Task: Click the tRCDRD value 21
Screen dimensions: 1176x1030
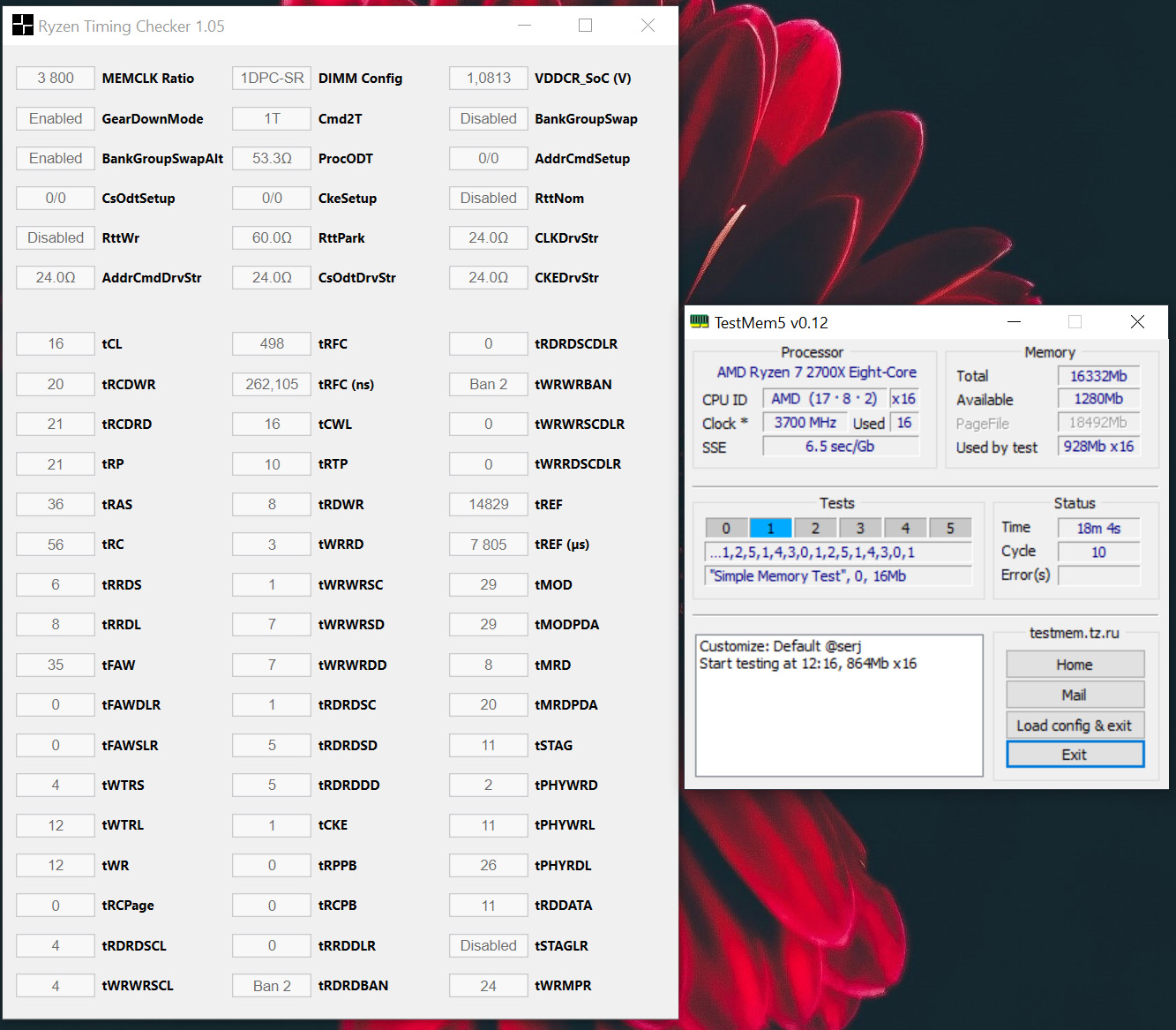Action: (56, 424)
